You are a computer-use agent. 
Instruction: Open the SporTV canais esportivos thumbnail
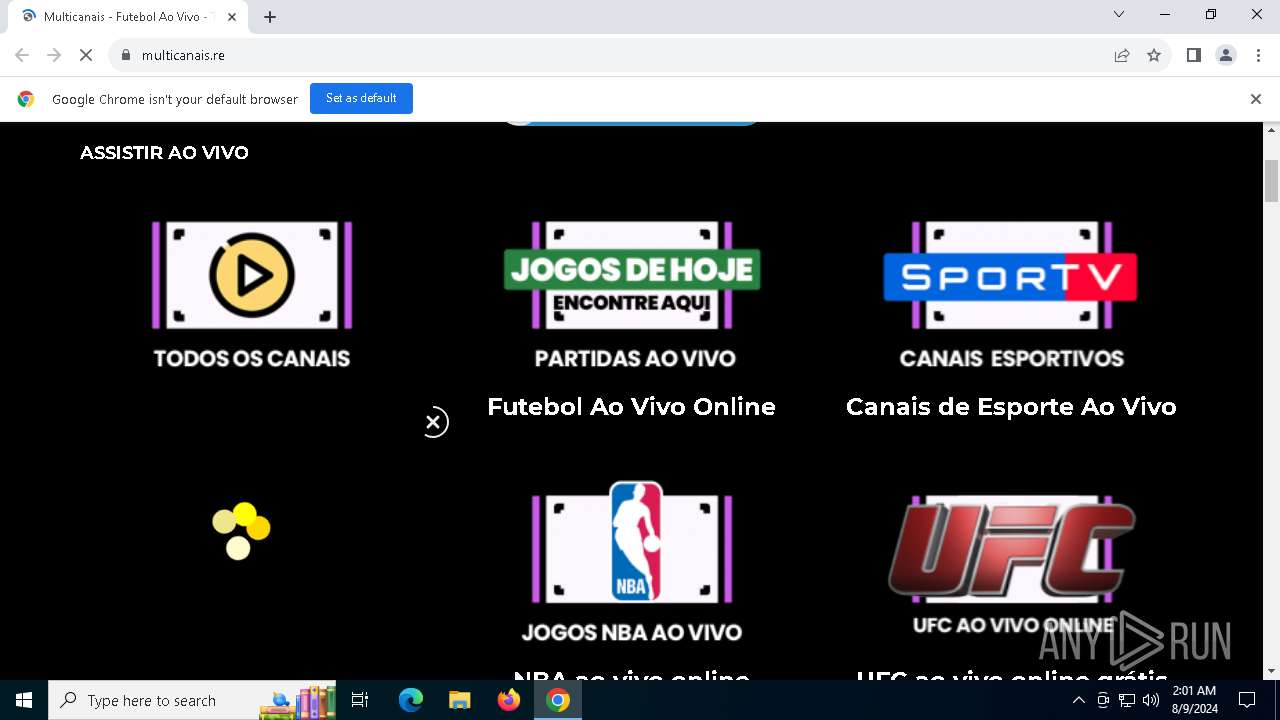[1010, 276]
